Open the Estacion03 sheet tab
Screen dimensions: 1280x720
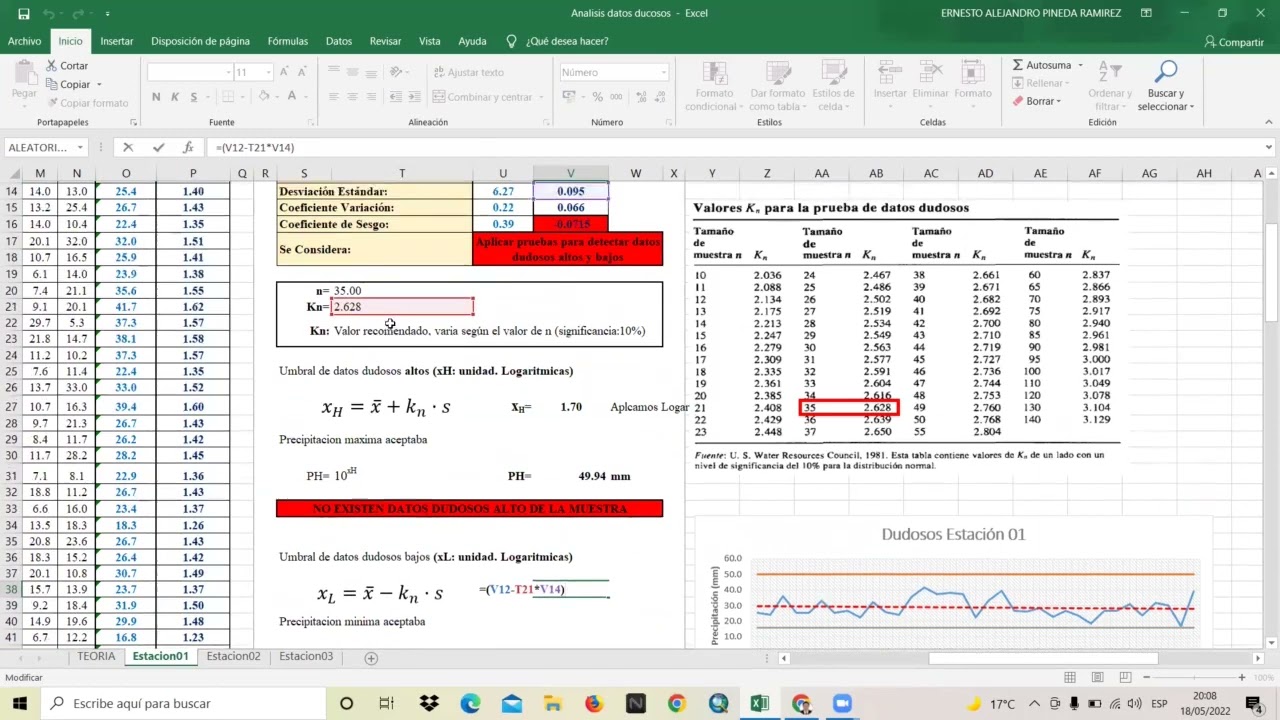tap(306, 657)
